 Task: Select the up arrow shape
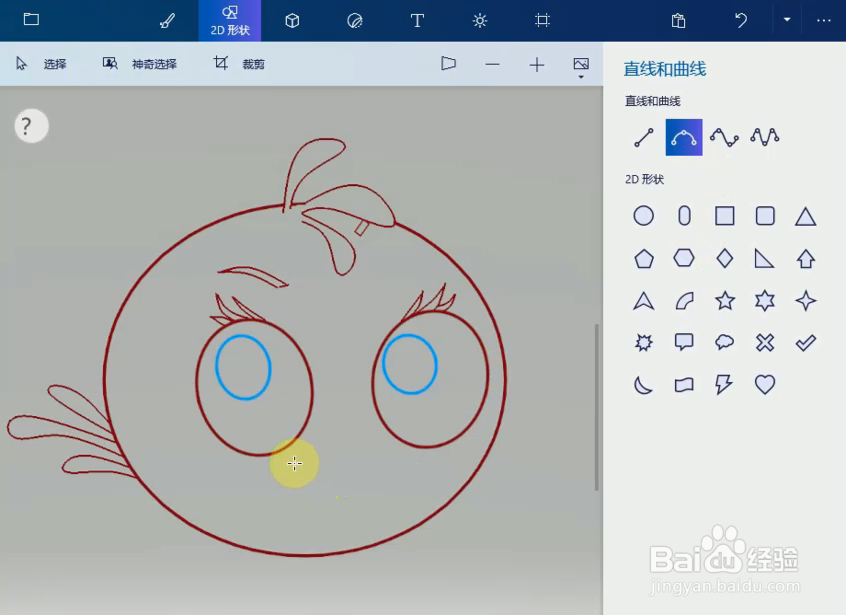pyautogui.click(x=806, y=258)
